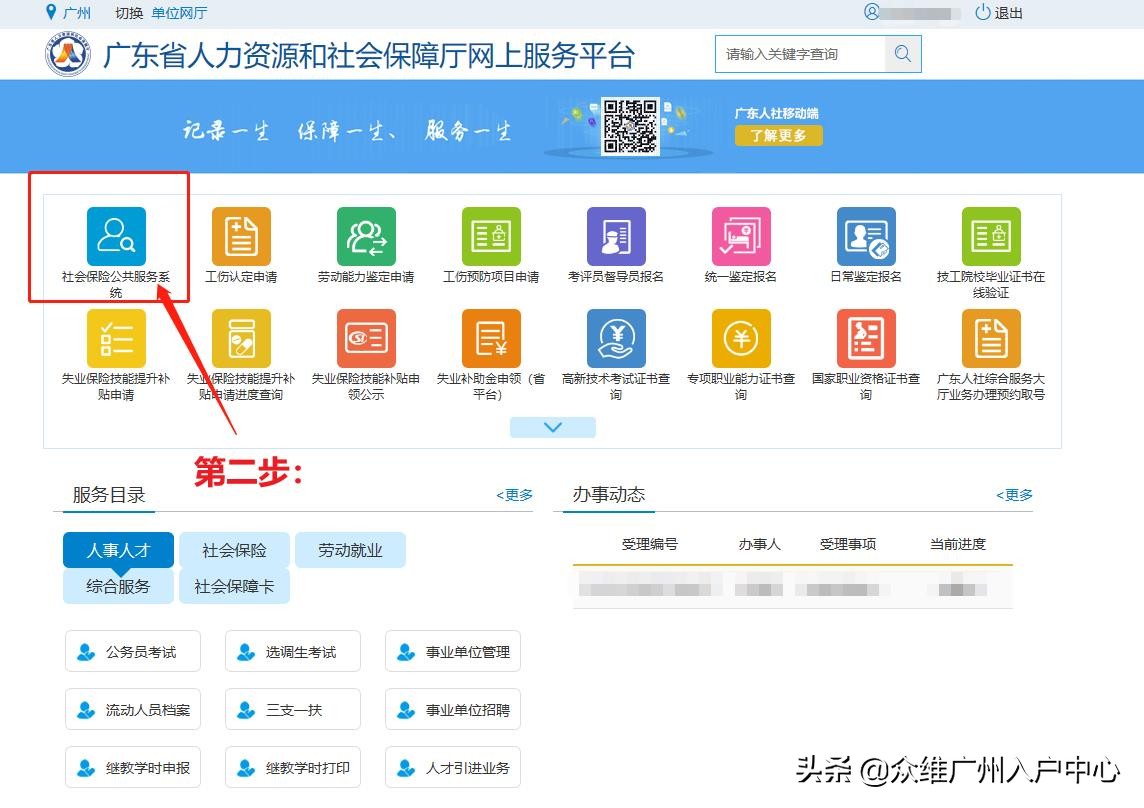Select the 社会保障卡 tab
The height and width of the screenshot is (808, 1144).
tap(234, 586)
